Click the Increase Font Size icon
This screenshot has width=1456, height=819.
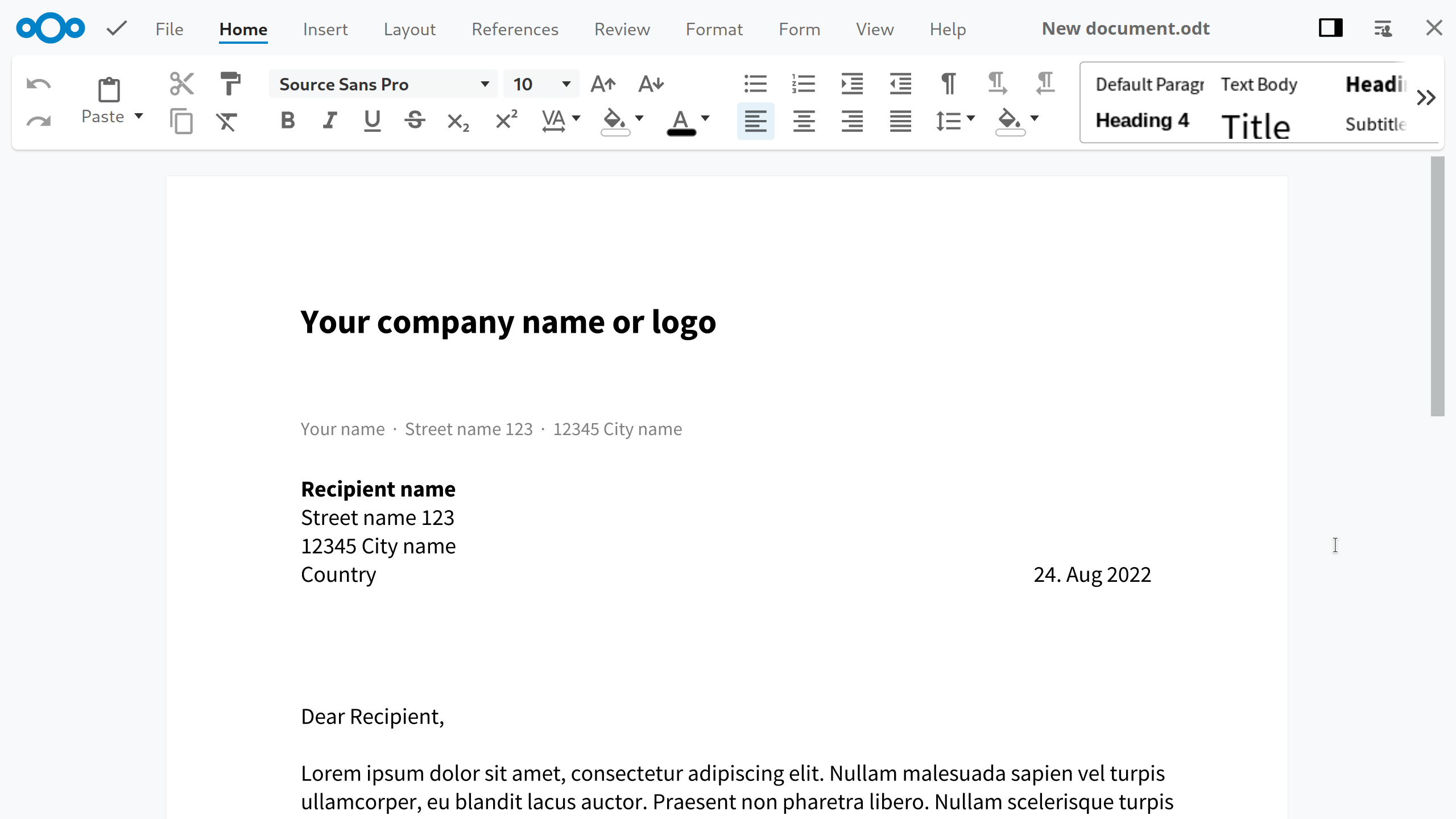[603, 84]
